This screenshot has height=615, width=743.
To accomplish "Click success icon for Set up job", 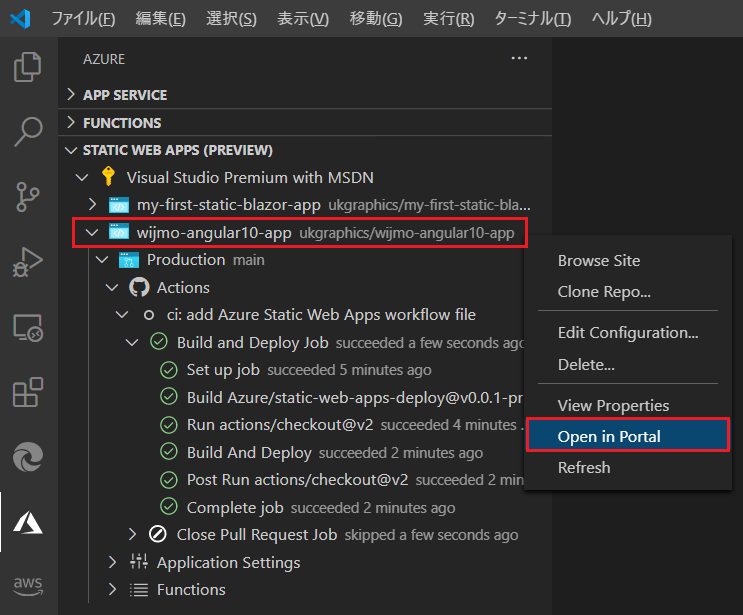I will pyautogui.click(x=169, y=370).
